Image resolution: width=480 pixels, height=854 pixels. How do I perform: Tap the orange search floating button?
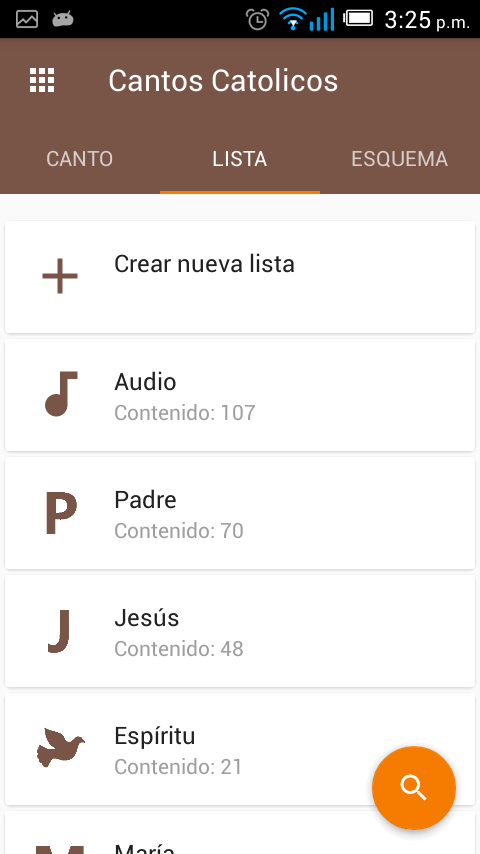click(414, 788)
